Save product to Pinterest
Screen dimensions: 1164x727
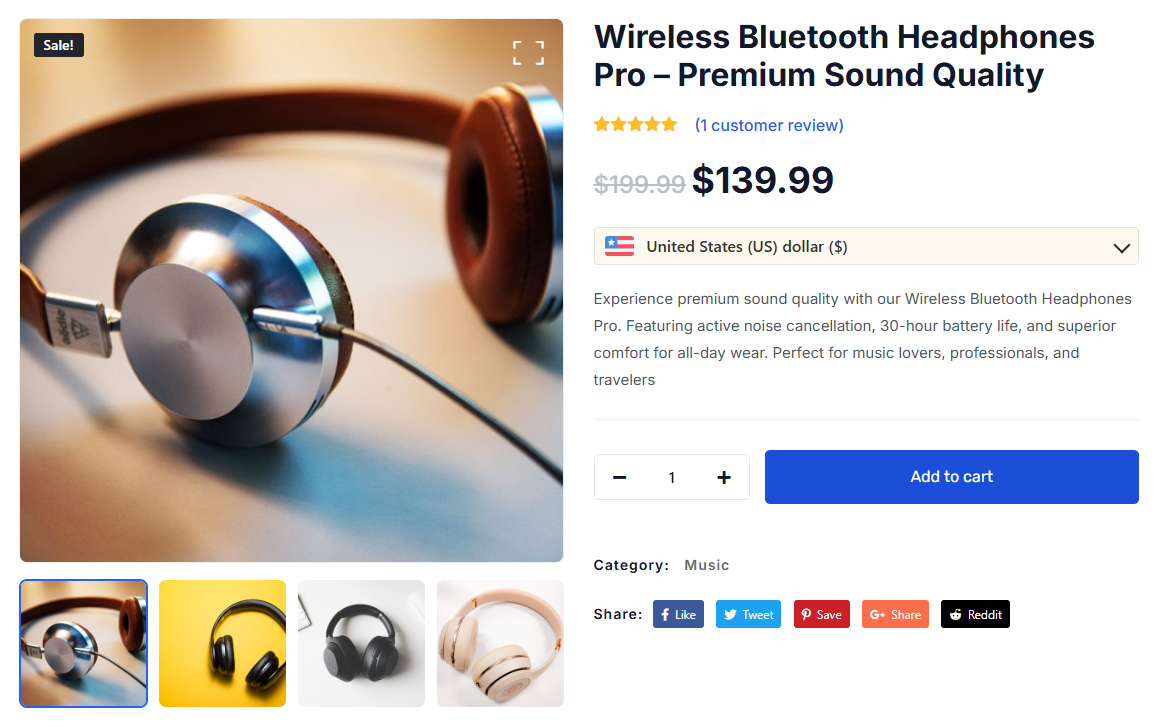821,614
